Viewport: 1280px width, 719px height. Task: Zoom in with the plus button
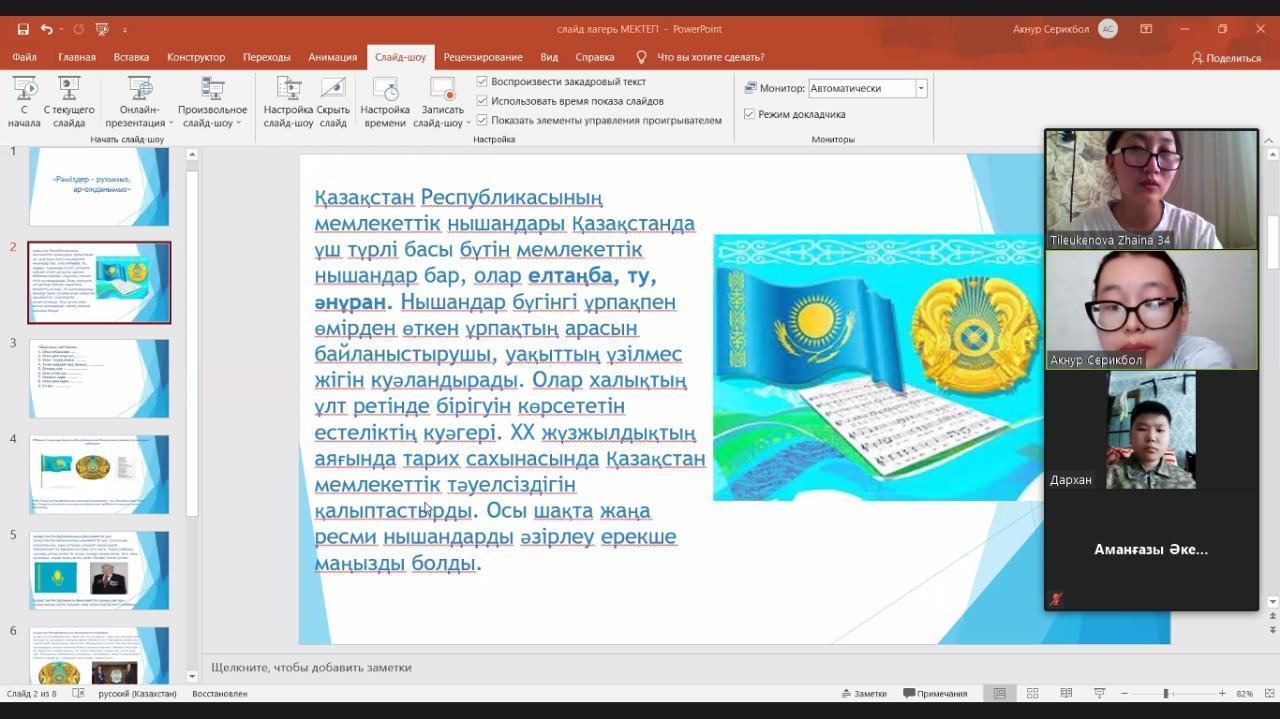point(1222,693)
